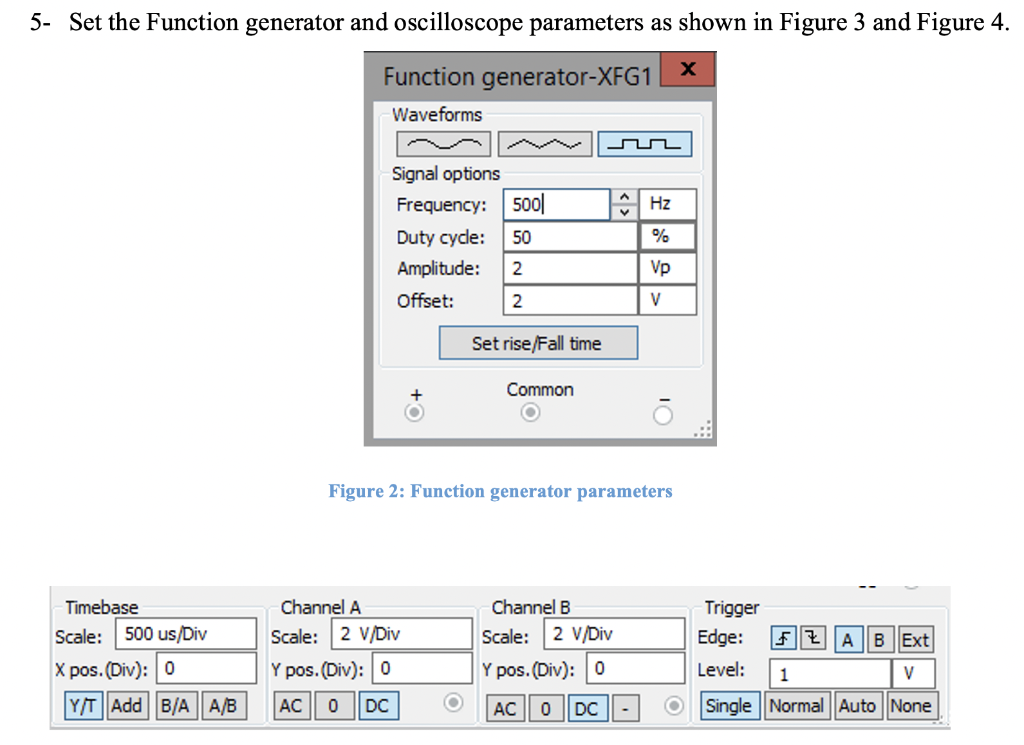The height and width of the screenshot is (745, 1024).
Task: Switch oscilloscope to Y/T mode
Action: click(82, 704)
